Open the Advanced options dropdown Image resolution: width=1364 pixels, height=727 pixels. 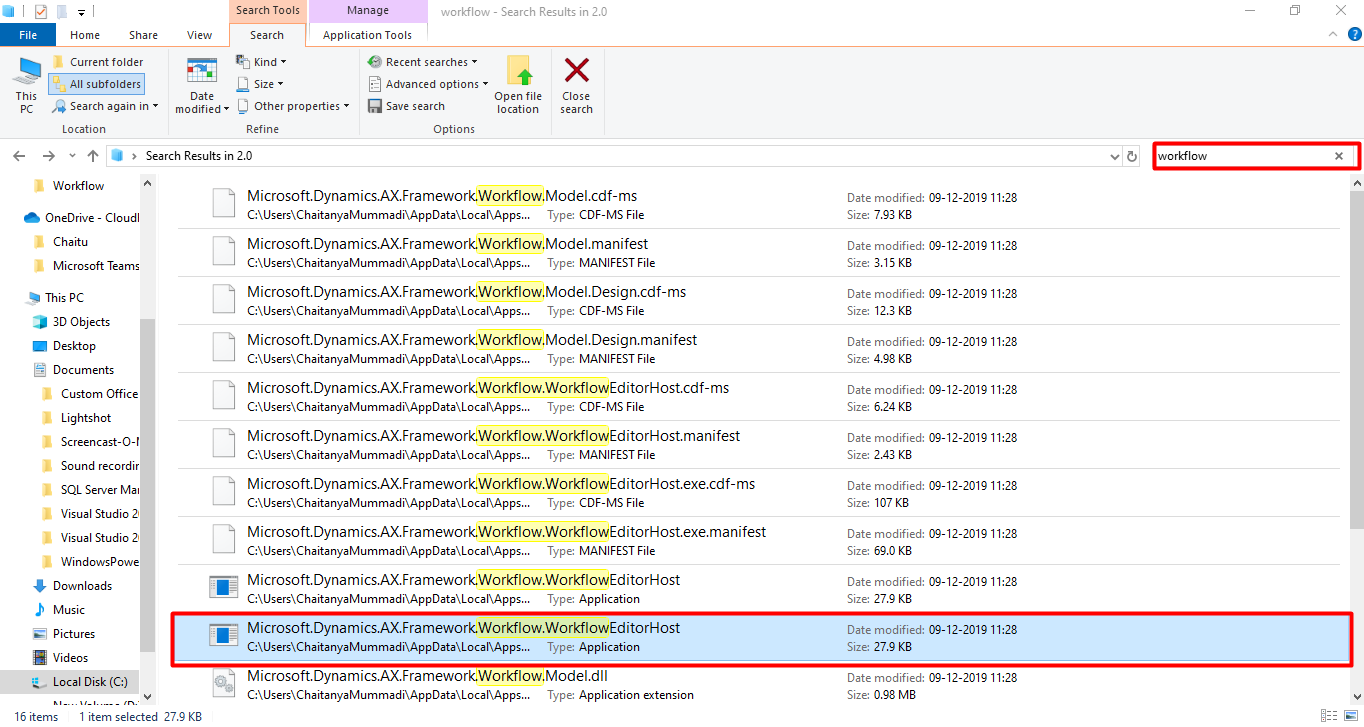pyautogui.click(x=428, y=84)
